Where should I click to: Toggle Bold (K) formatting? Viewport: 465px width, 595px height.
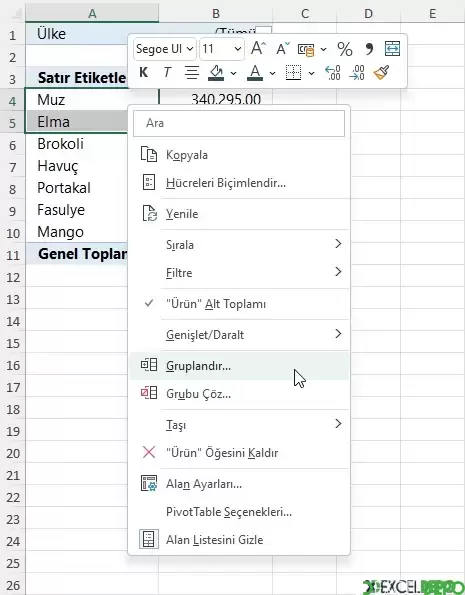[143, 72]
